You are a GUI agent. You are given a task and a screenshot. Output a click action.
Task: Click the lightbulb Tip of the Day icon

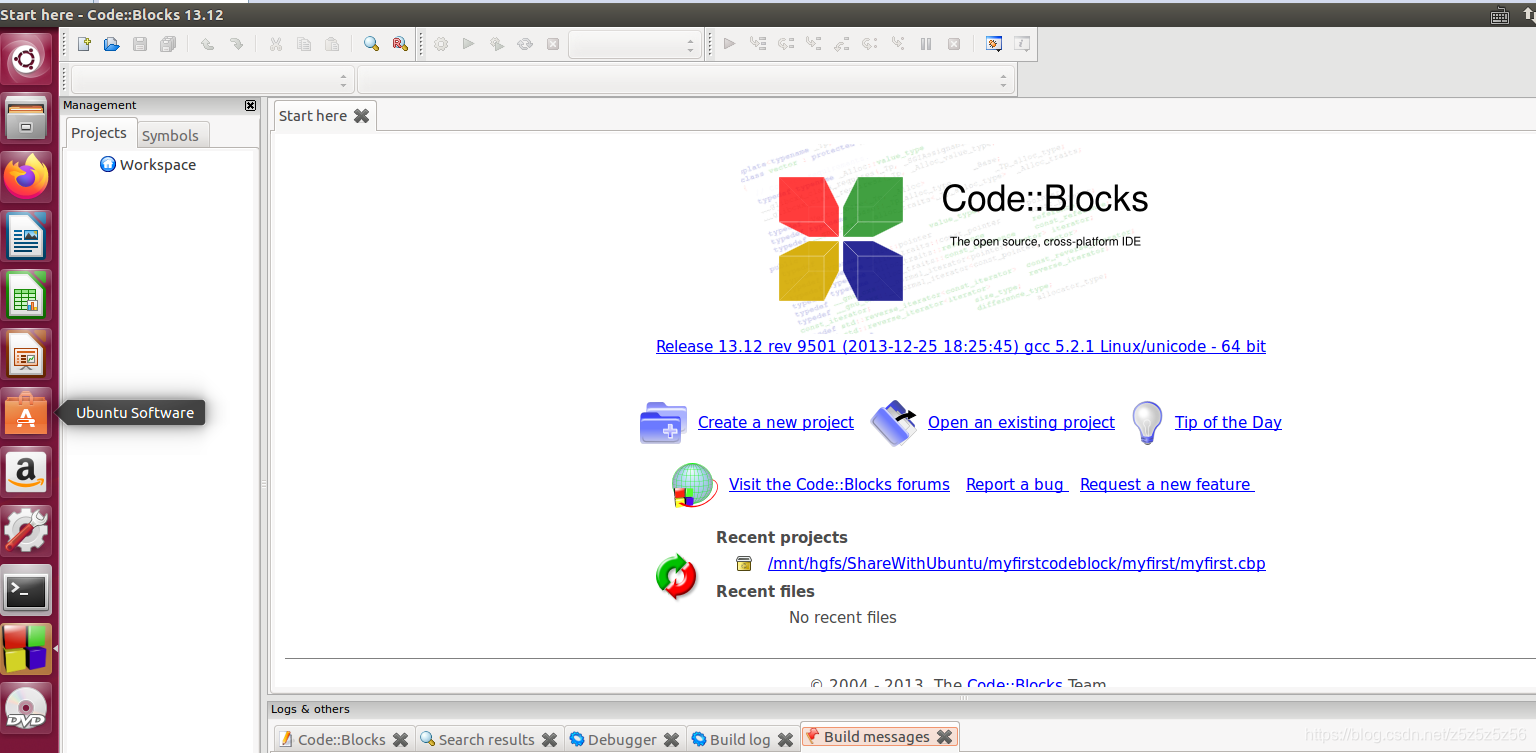point(1147,423)
